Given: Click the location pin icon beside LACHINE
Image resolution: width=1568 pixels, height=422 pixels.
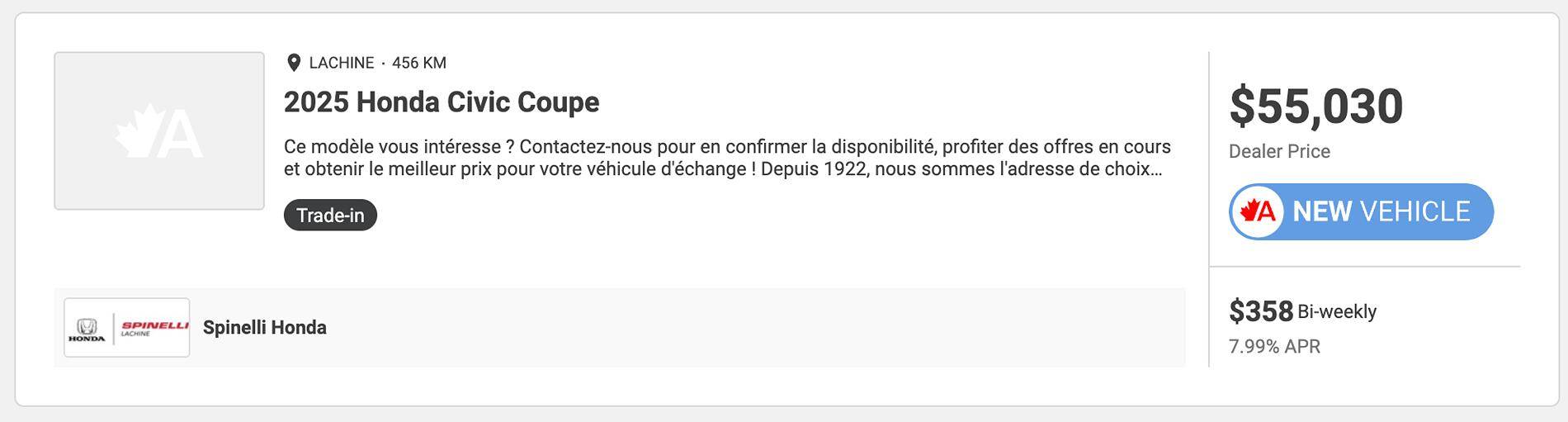Looking at the screenshot, I should point(293,63).
